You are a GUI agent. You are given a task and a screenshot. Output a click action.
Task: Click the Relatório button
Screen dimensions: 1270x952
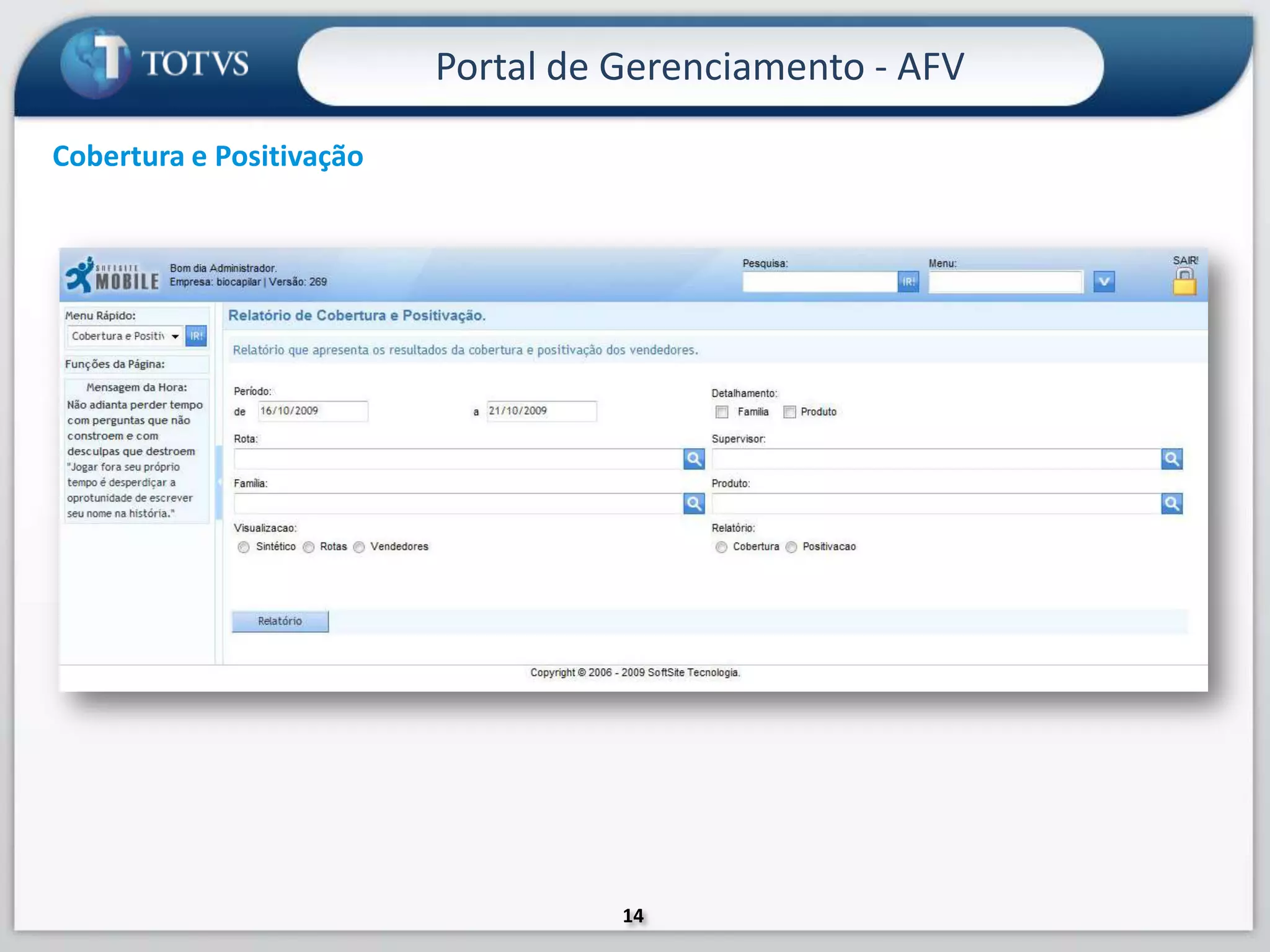[x=280, y=621]
